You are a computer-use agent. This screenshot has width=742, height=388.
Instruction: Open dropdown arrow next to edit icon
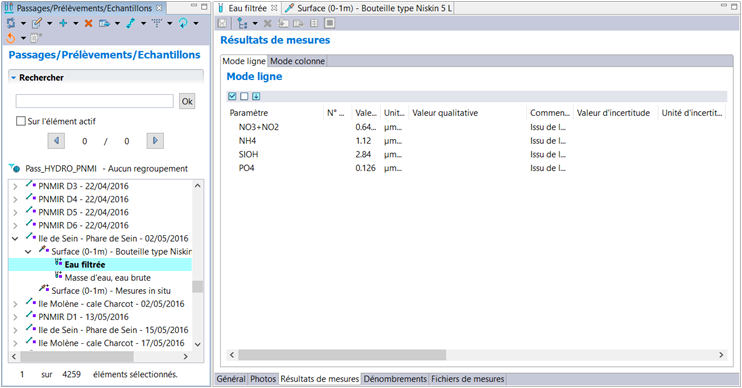(x=49, y=23)
